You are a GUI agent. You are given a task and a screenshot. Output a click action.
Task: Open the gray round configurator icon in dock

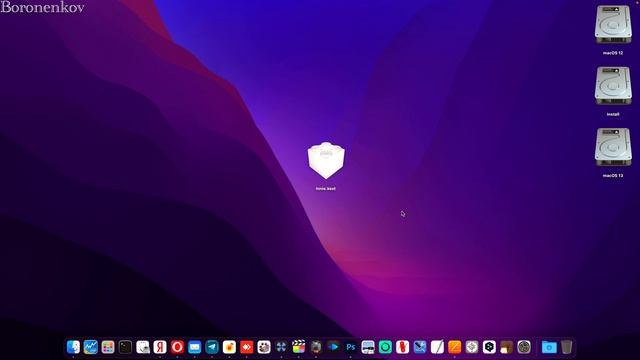click(472, 347)
